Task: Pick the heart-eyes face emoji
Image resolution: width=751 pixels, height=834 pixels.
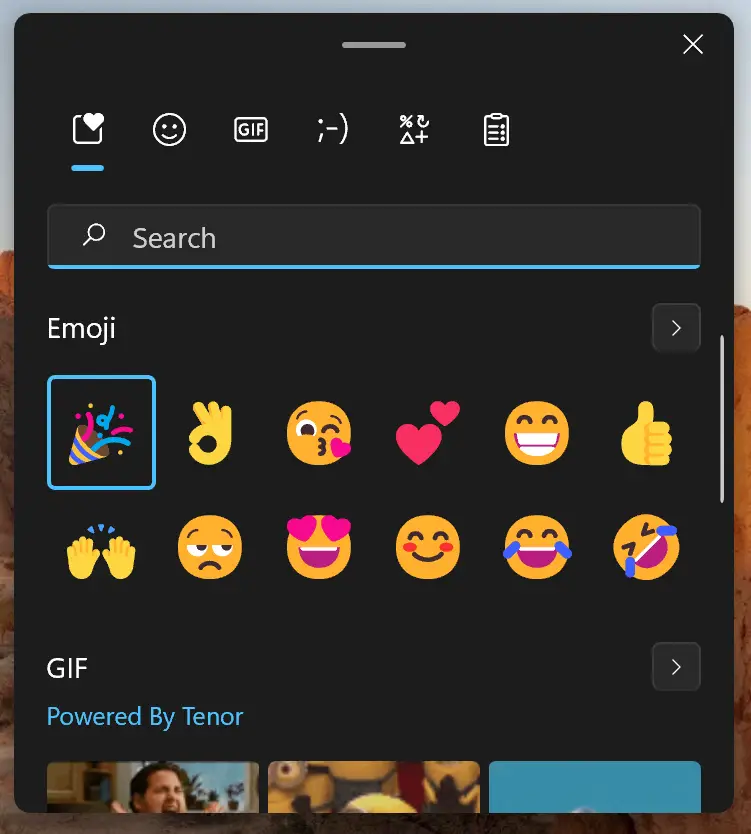Action: click(319, 547)
